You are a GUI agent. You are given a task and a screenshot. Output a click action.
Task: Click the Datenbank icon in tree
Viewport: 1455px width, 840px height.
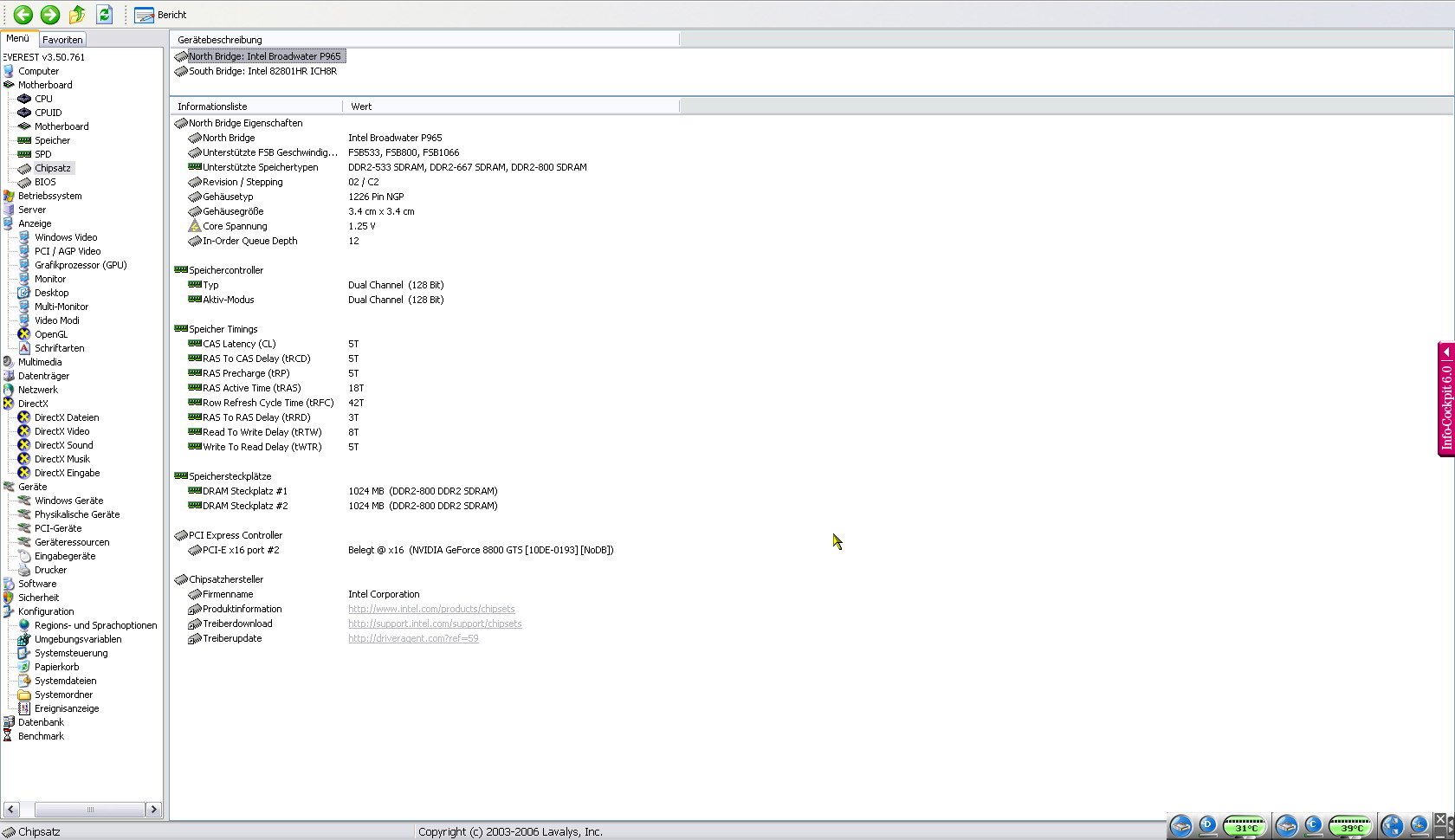click(9, 722)
